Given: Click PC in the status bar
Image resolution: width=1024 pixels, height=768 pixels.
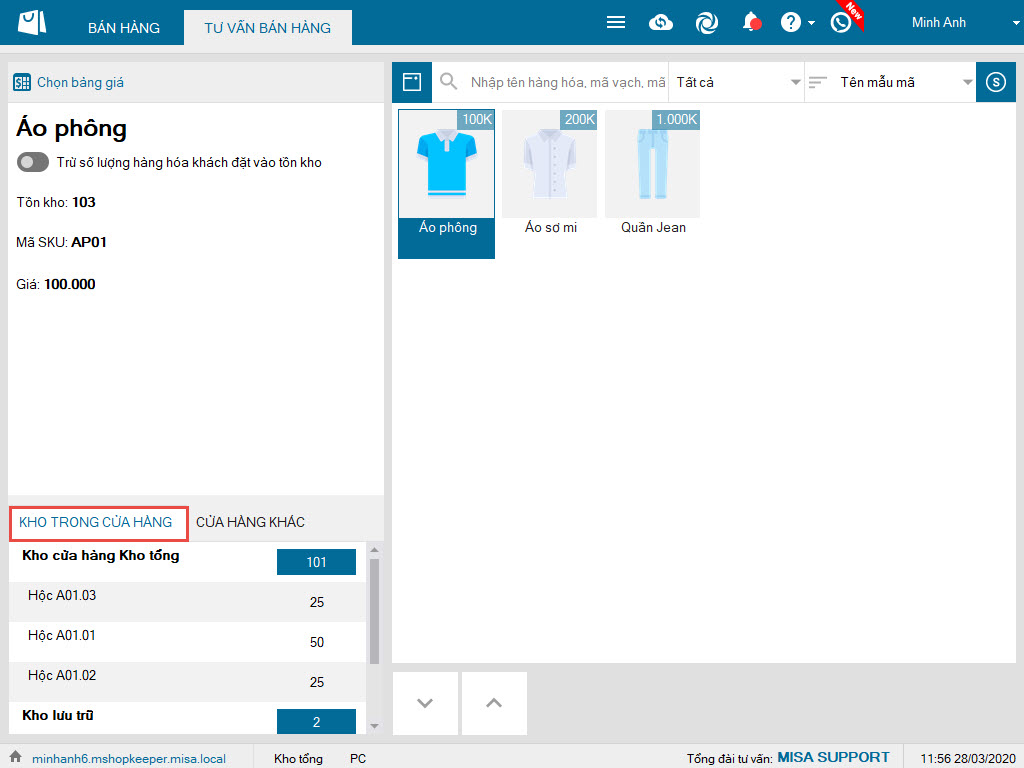Looking at the screenshot, I should [358, 759].
